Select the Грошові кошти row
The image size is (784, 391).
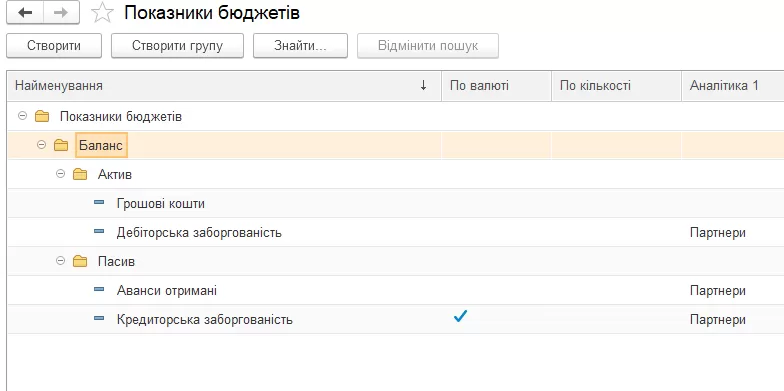[396, 204]
